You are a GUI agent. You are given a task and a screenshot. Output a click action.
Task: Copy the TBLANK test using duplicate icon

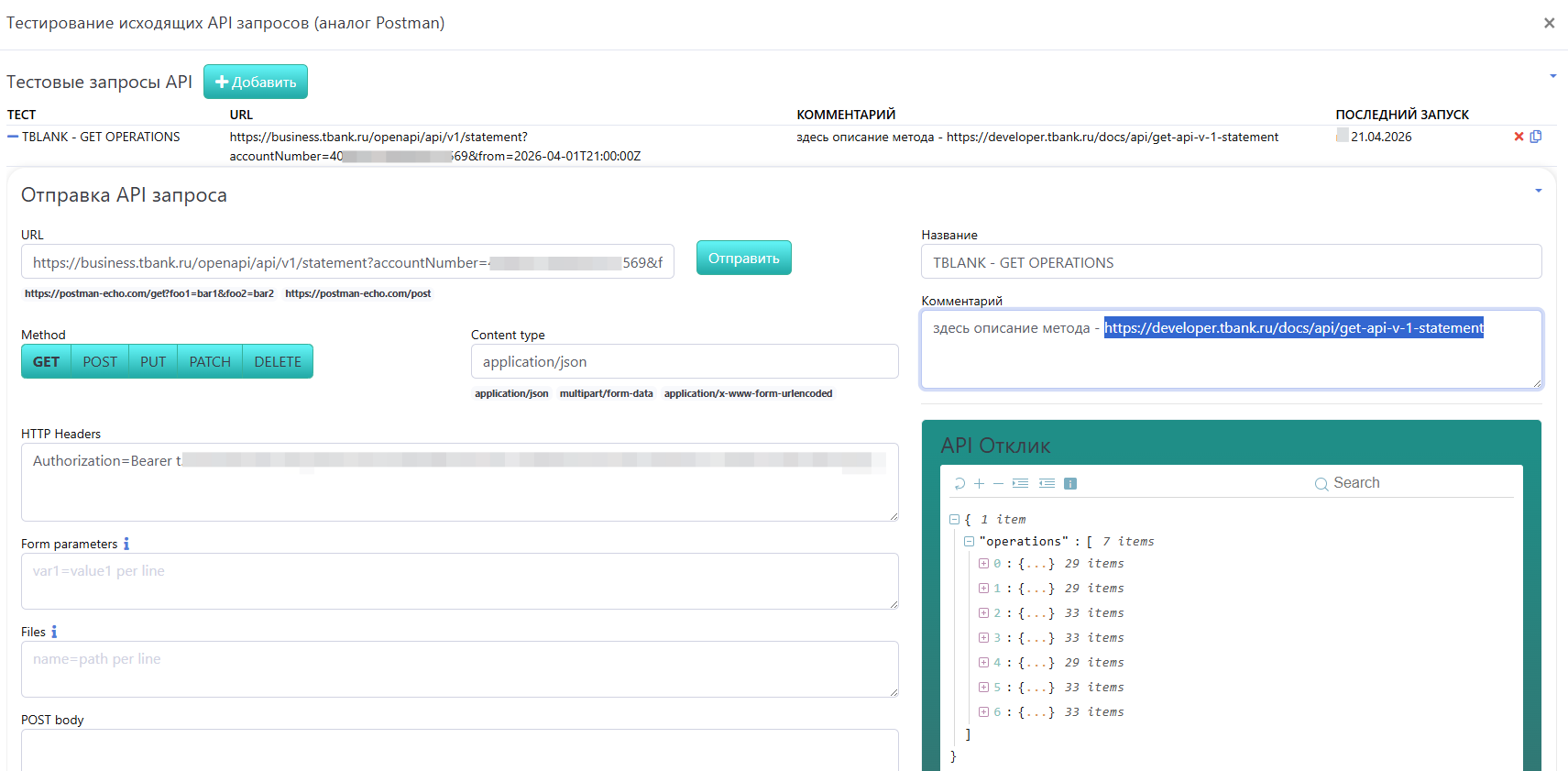[x=1536, y=137]
